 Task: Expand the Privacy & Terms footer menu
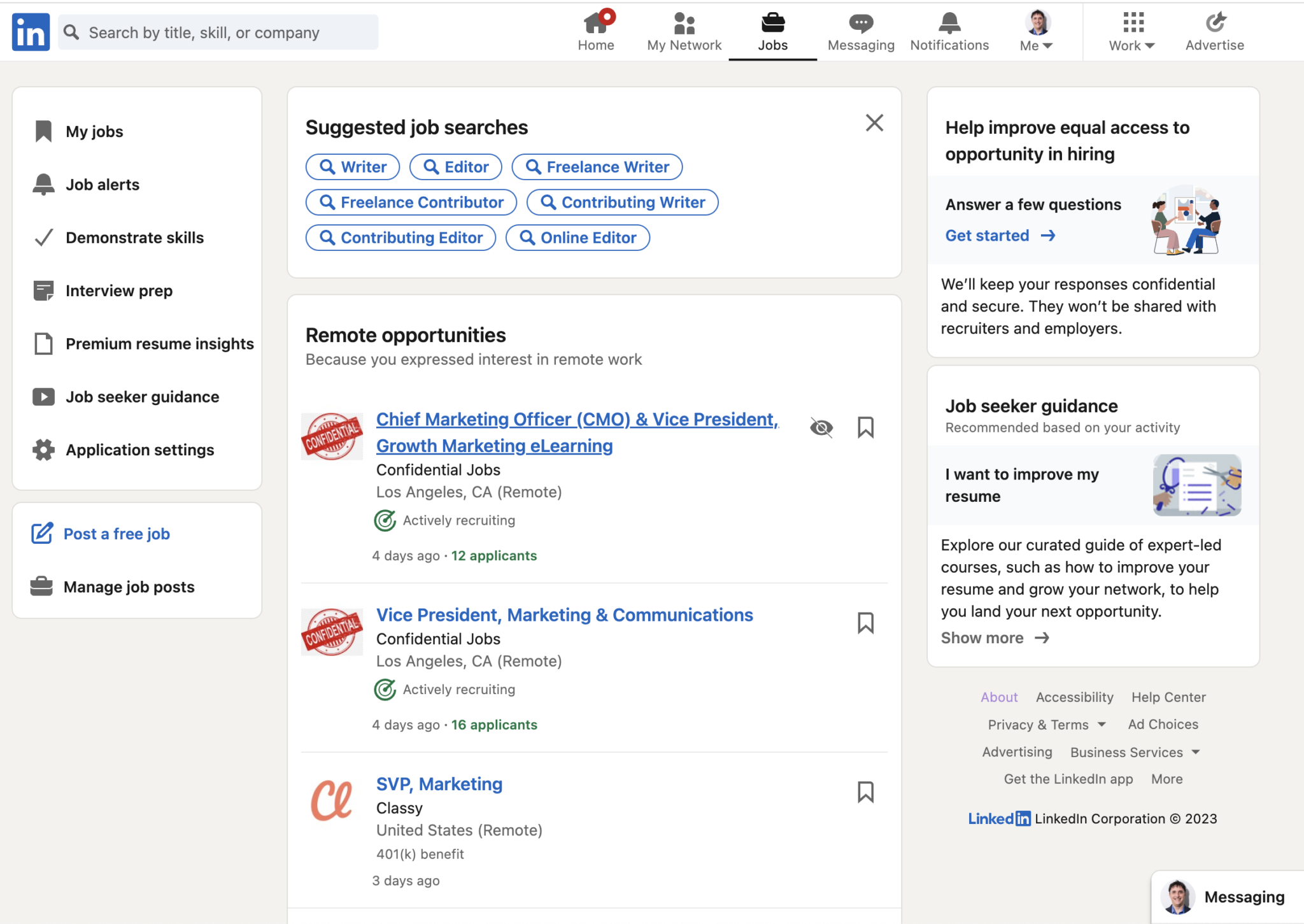coord(1047,725)
